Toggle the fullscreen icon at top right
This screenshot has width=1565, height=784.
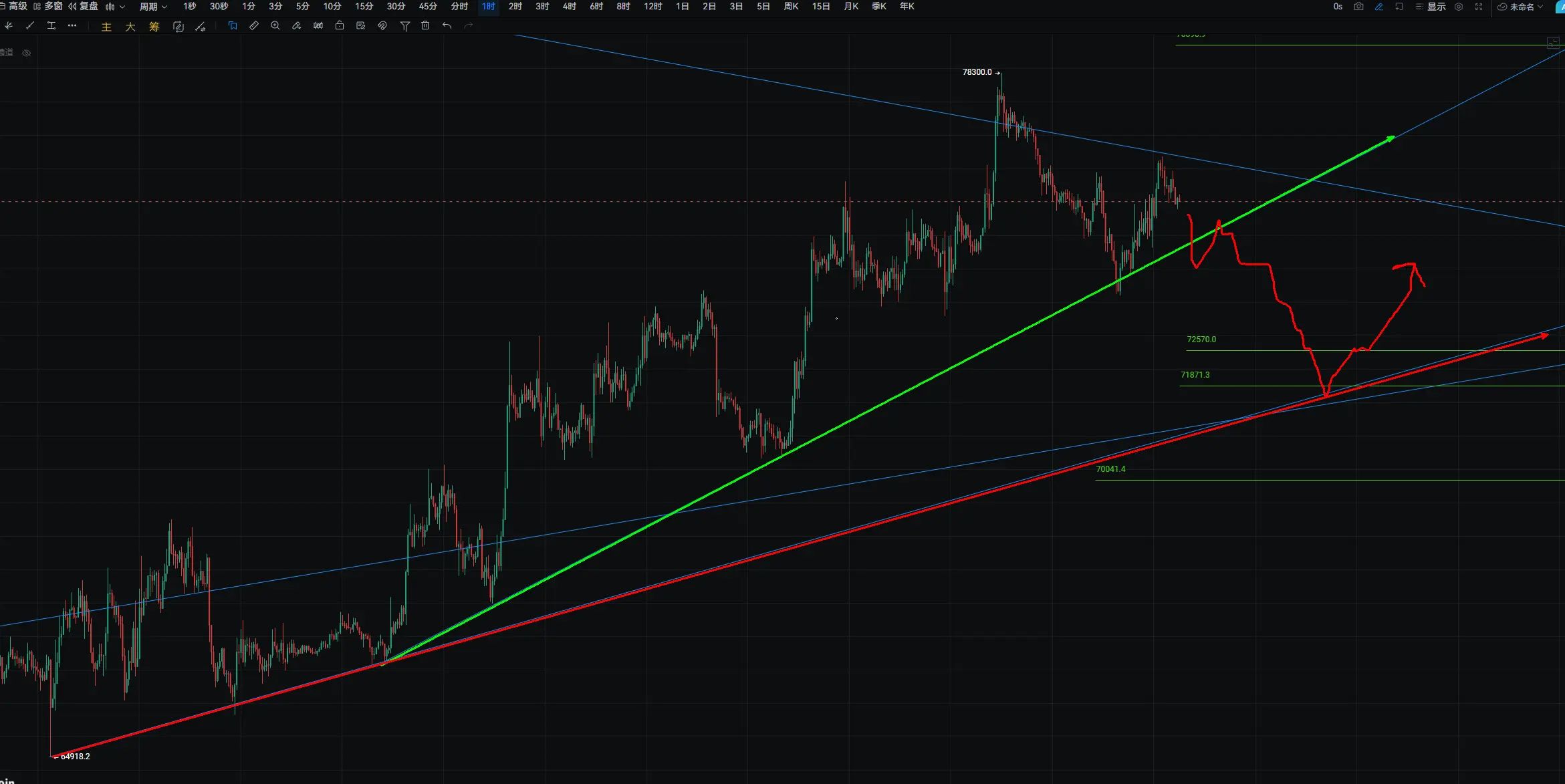pyautogui.click(x=1479, y=7)
